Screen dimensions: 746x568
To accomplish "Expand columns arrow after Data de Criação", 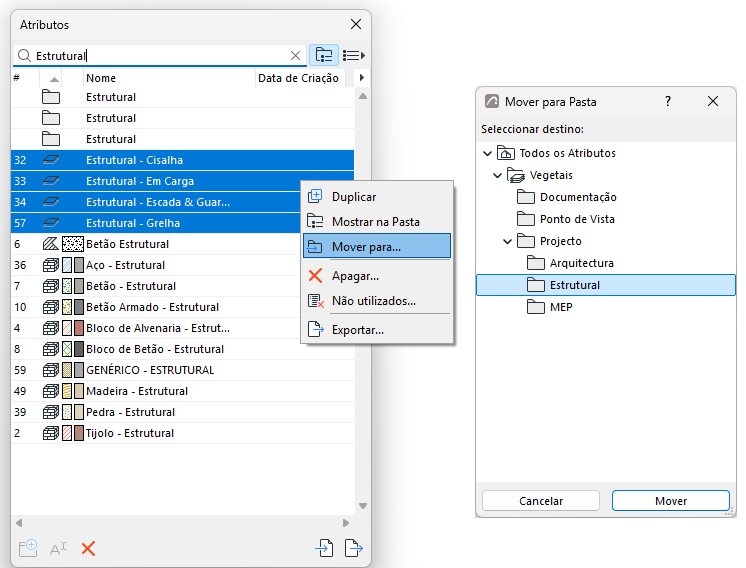I will pyautogui.click(x=362, y=78).
